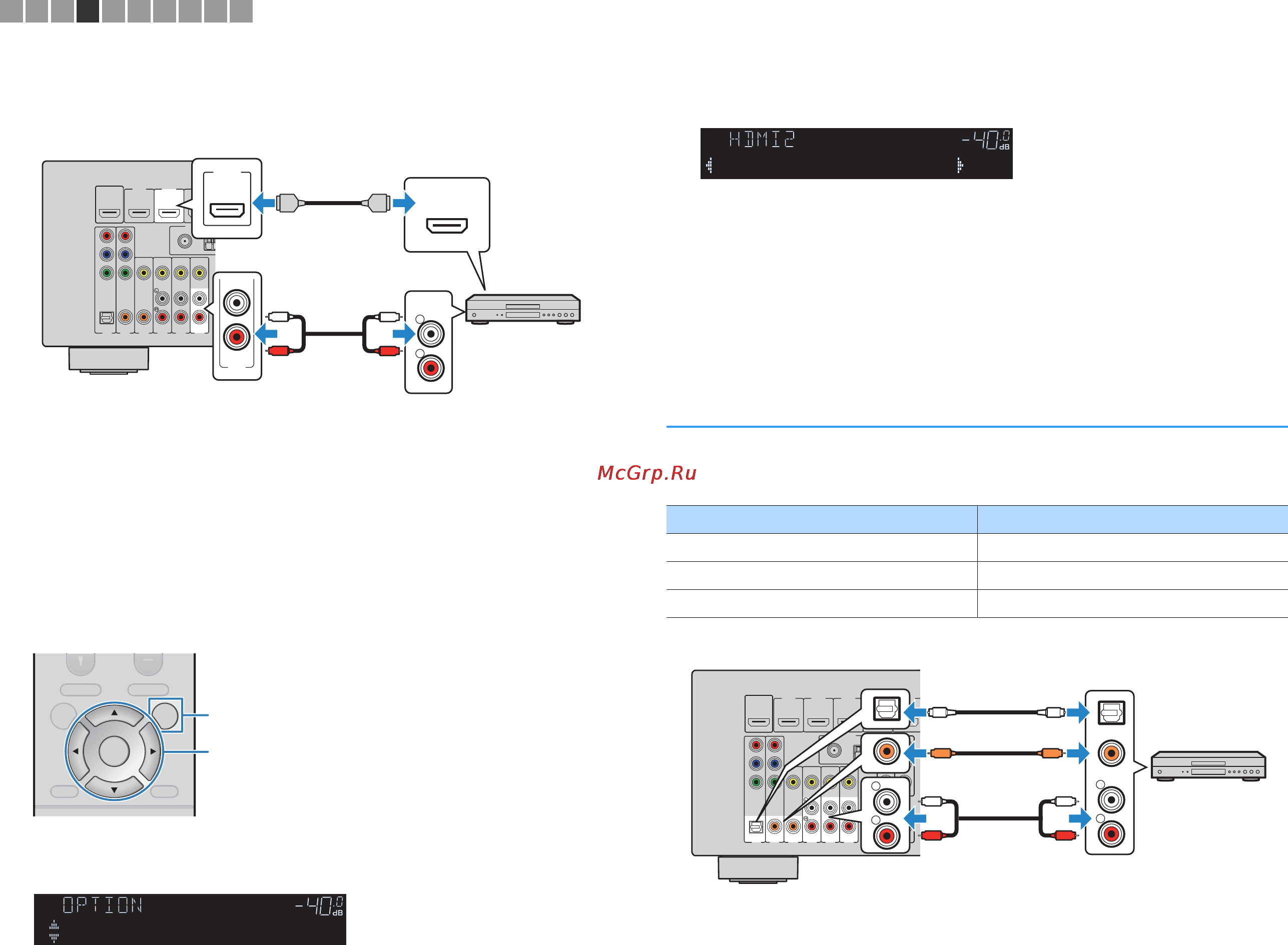Viewport: 1288px width, 945px height.
Task: Click the red RCA jack in the receiver callout of the optical diagram
Action: click(886, 836)
